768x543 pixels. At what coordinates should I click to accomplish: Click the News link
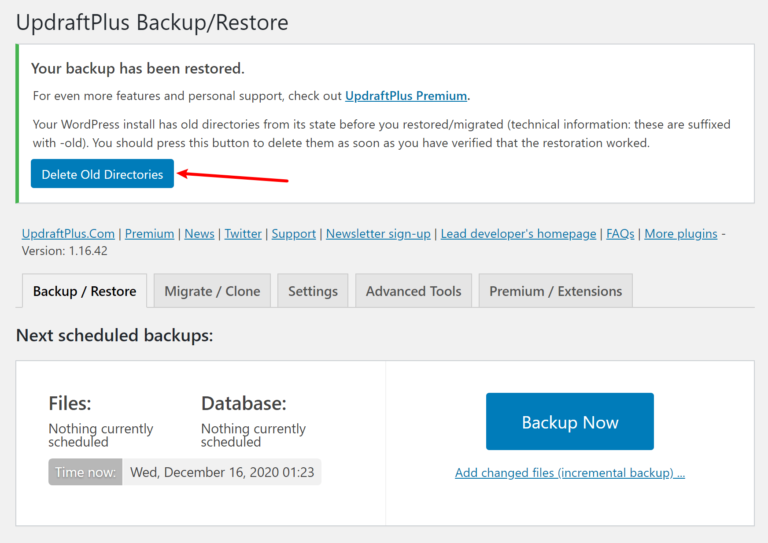pos(199,233)
